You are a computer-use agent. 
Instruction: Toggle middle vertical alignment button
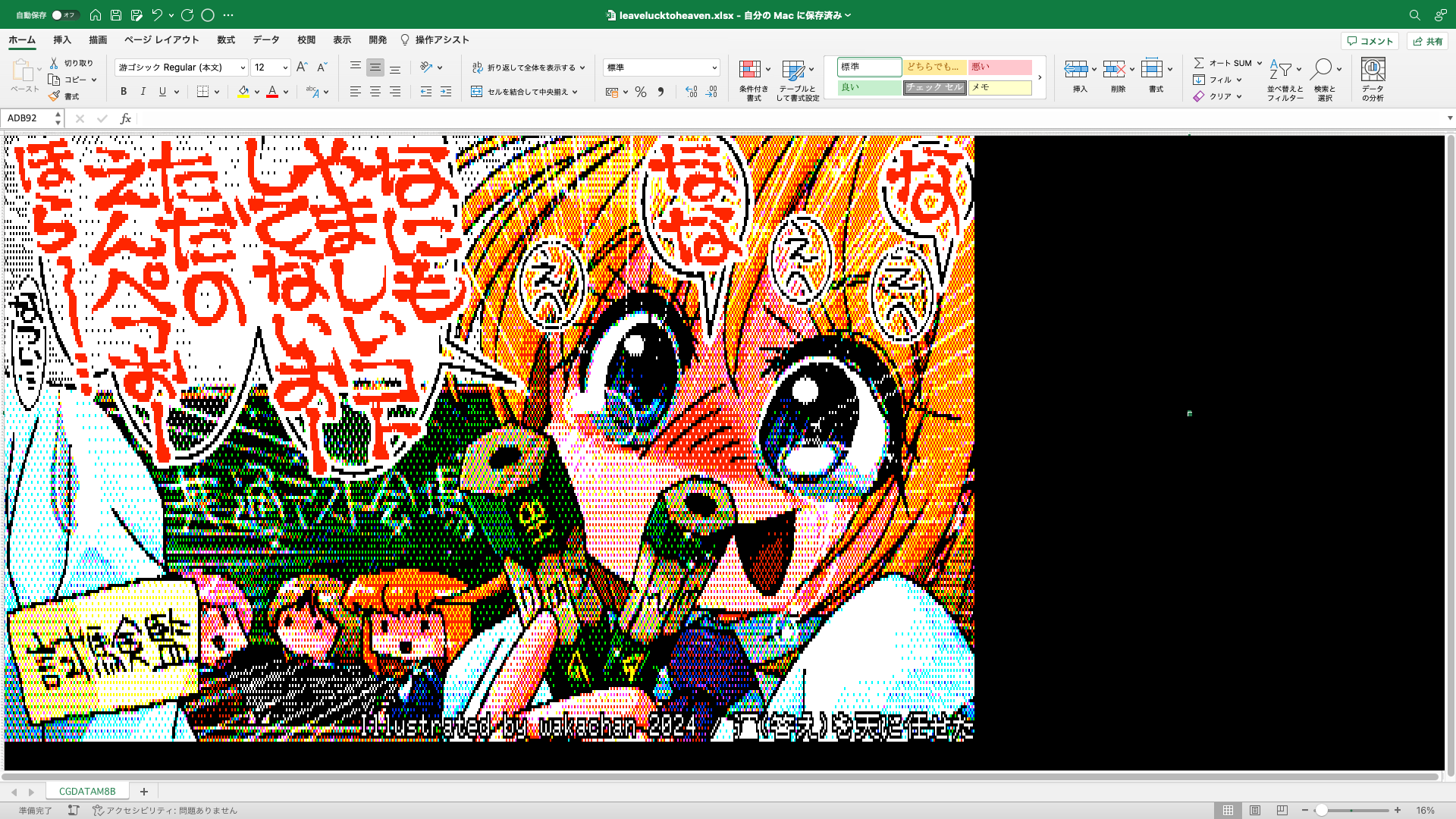pyautogui.click(x=375, y=67)
